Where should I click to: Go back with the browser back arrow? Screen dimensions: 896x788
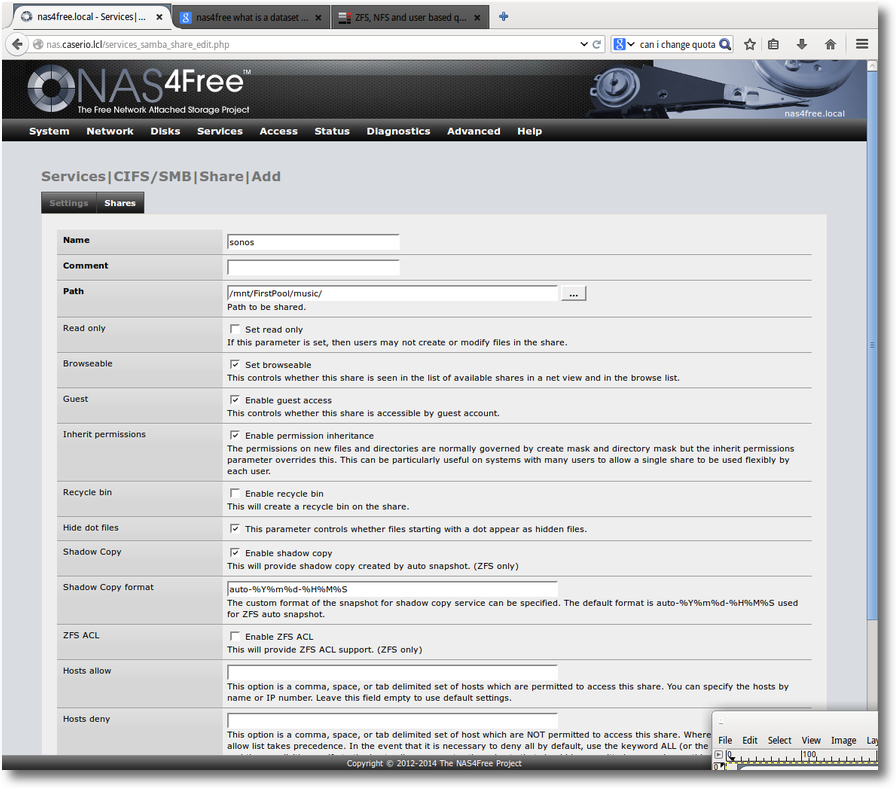[x=17, y=44]
